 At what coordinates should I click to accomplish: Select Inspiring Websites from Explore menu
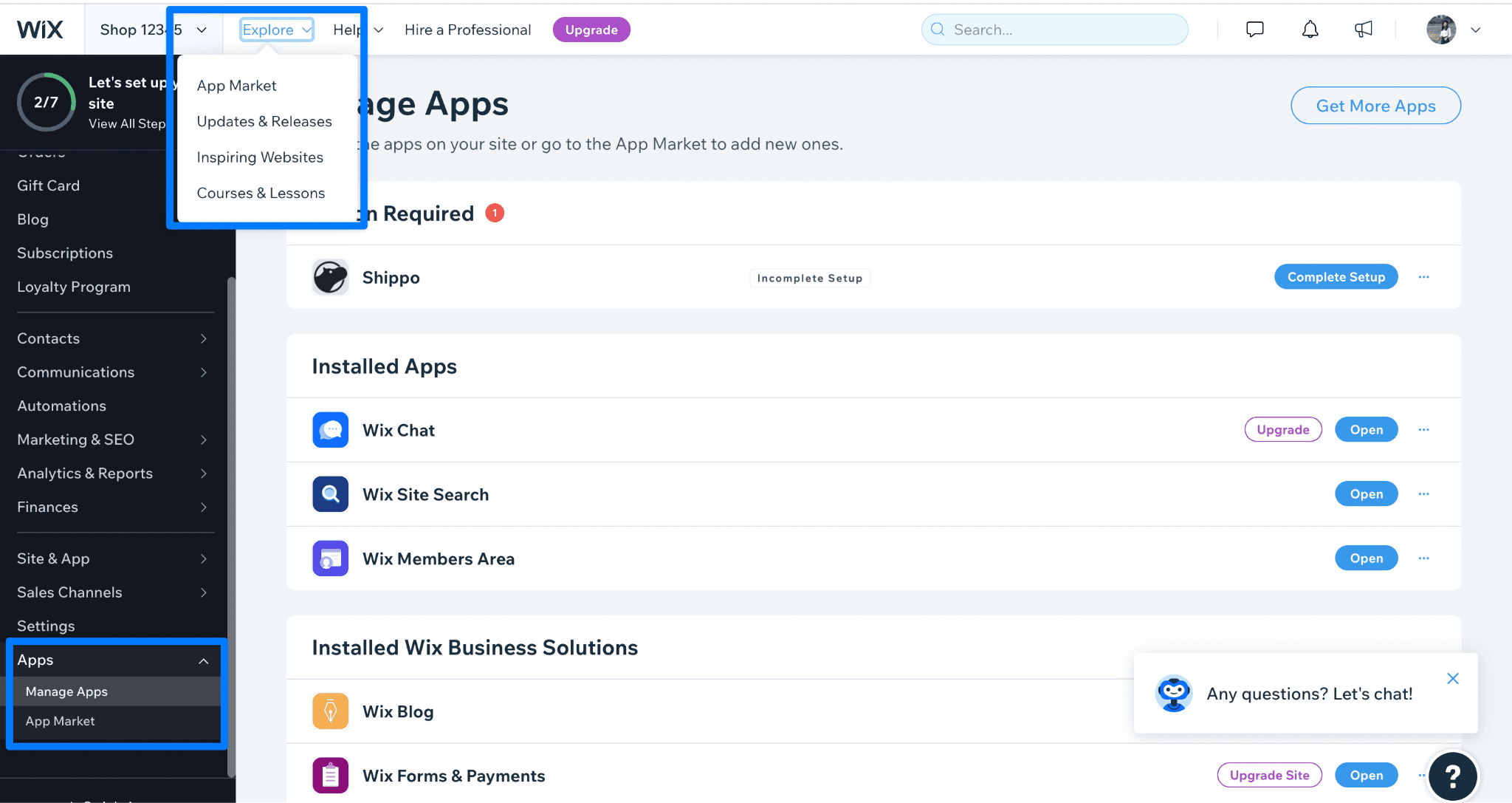[x=260, y=156]
